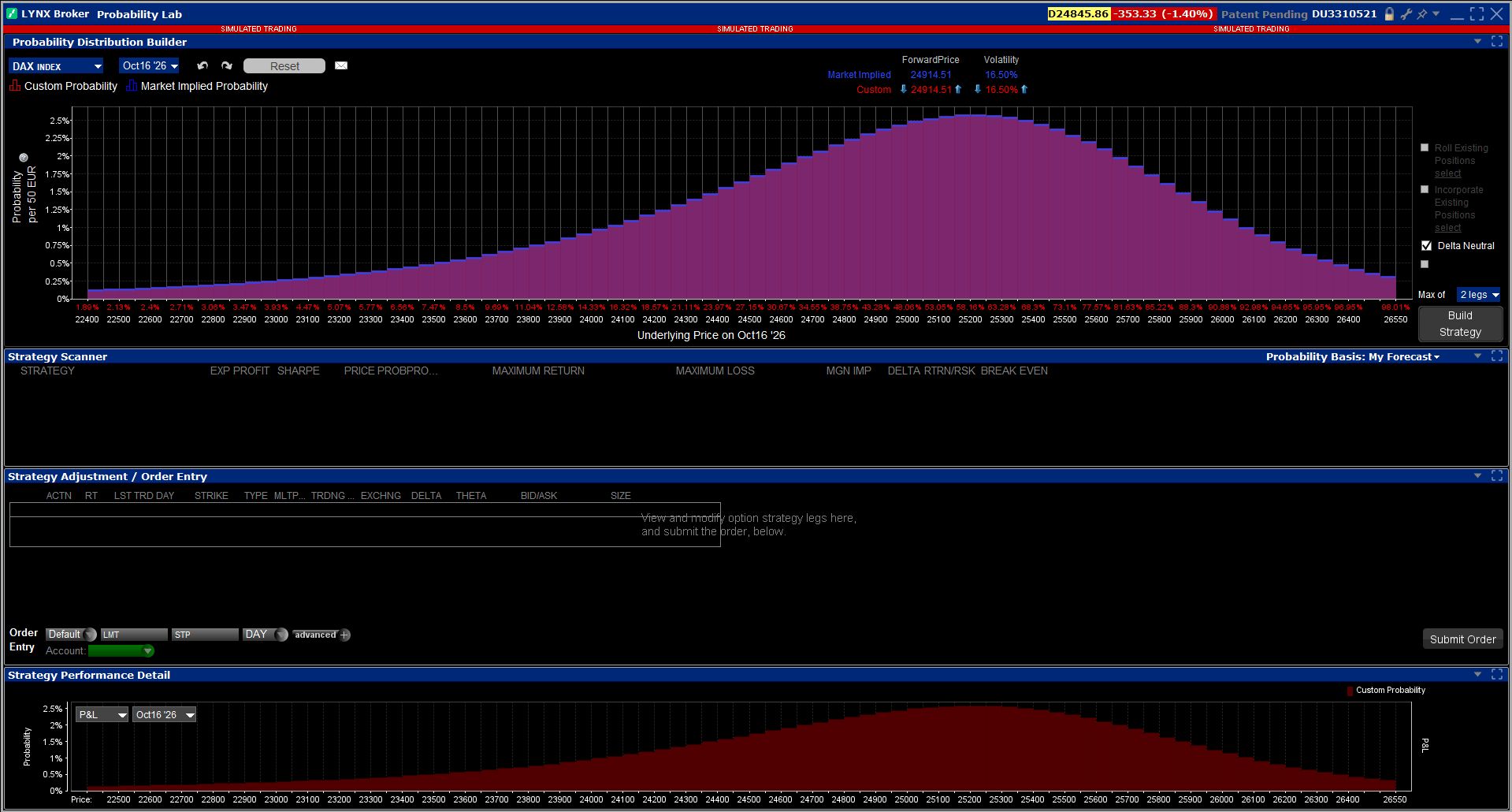The image size is (1512, 812).
Task: Raise custom forward price with up arrow
Action: click(x=958, y=89)
